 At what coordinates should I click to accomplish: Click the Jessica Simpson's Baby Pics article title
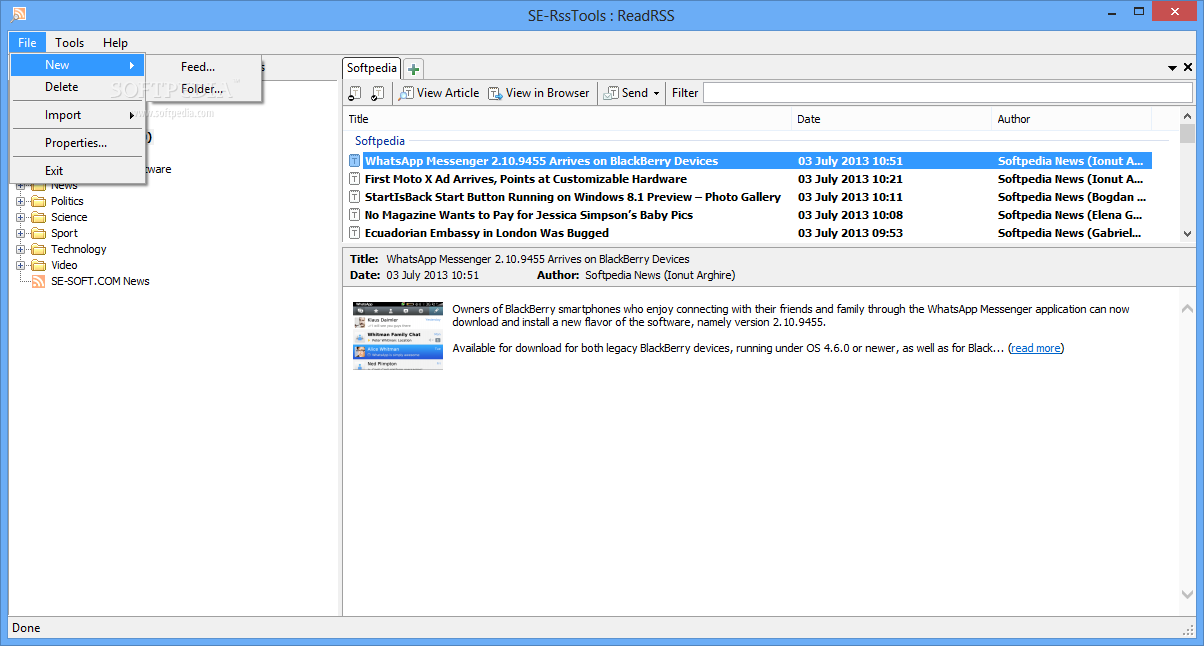point(529,215)
